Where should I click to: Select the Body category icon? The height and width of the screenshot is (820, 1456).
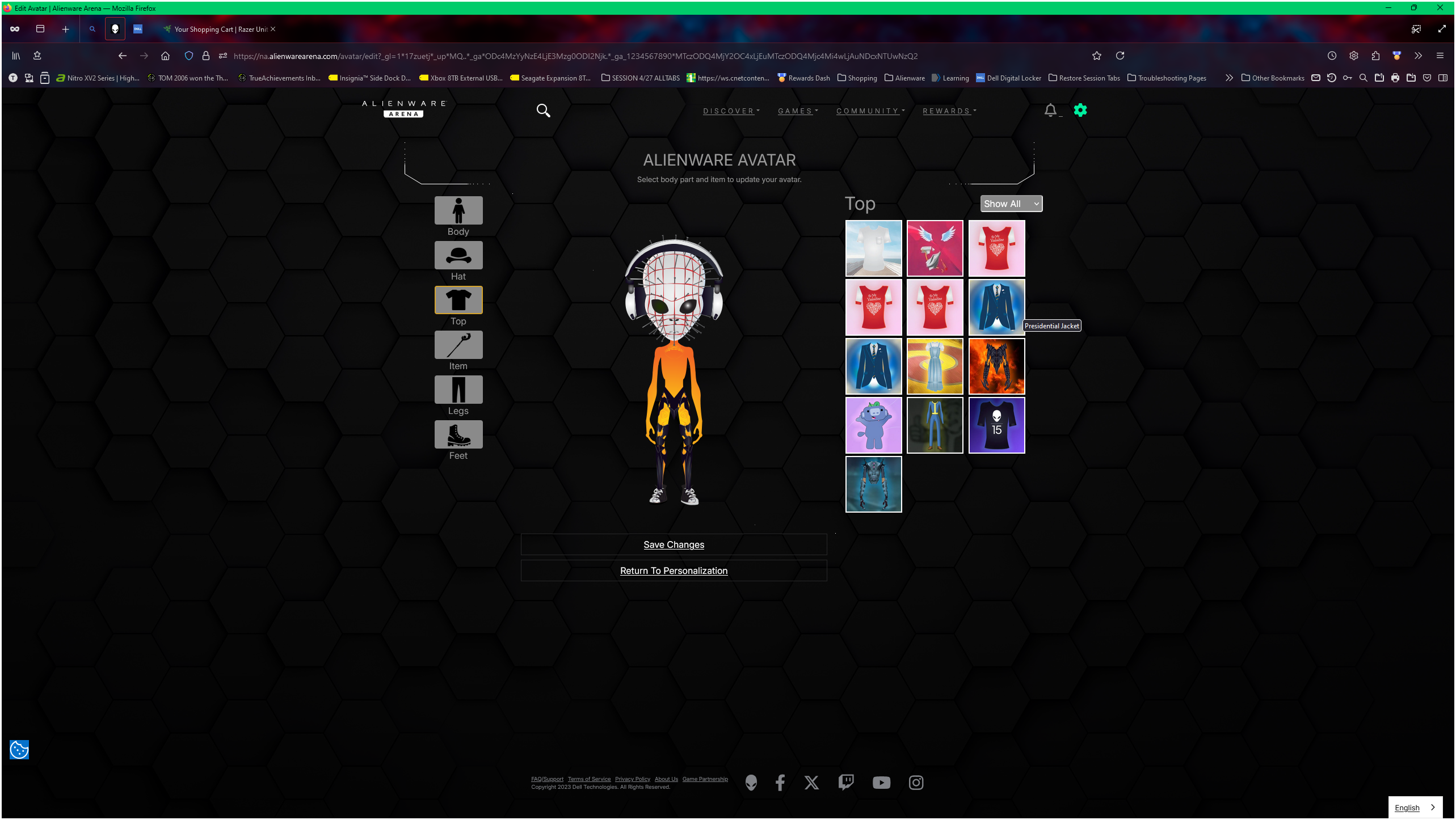[x=458, y=210]
